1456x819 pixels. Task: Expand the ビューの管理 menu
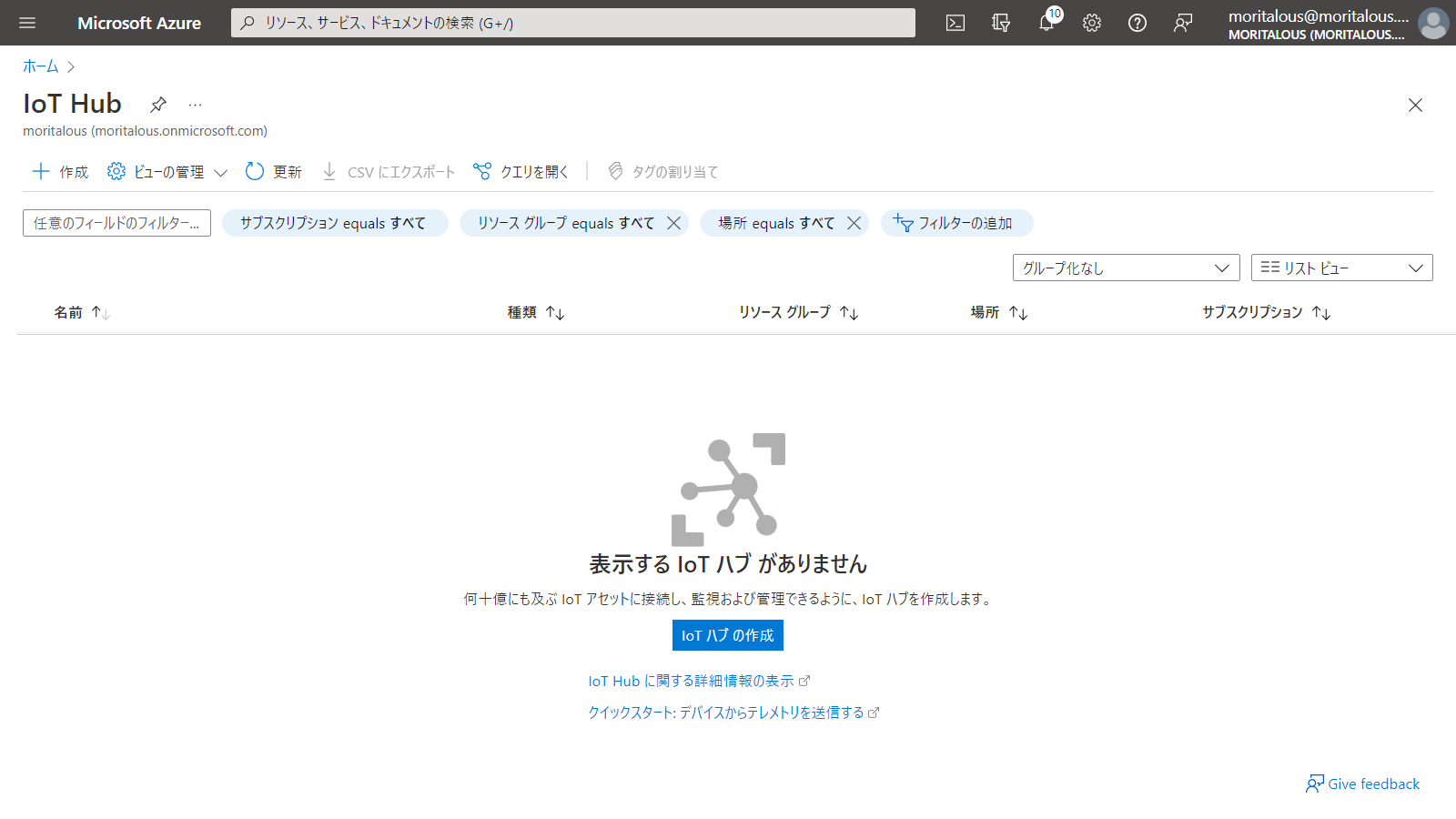point(167,172)
